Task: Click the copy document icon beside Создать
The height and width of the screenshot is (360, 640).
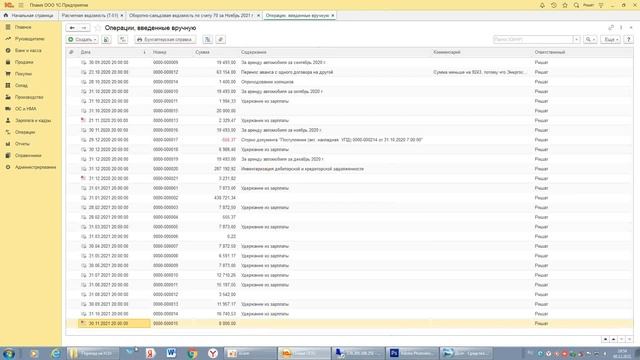Action: (107, 40)
